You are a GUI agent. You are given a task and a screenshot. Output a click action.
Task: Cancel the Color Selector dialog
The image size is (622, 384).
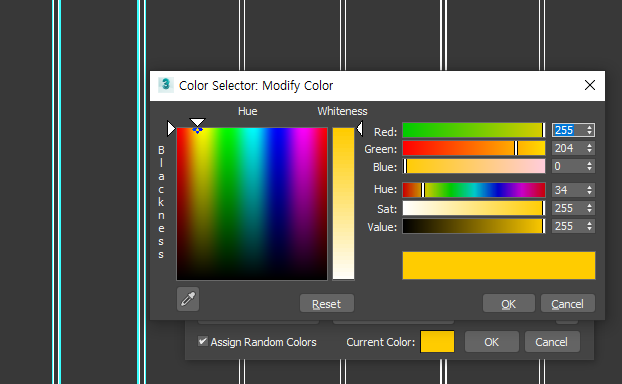pos(567,303)
